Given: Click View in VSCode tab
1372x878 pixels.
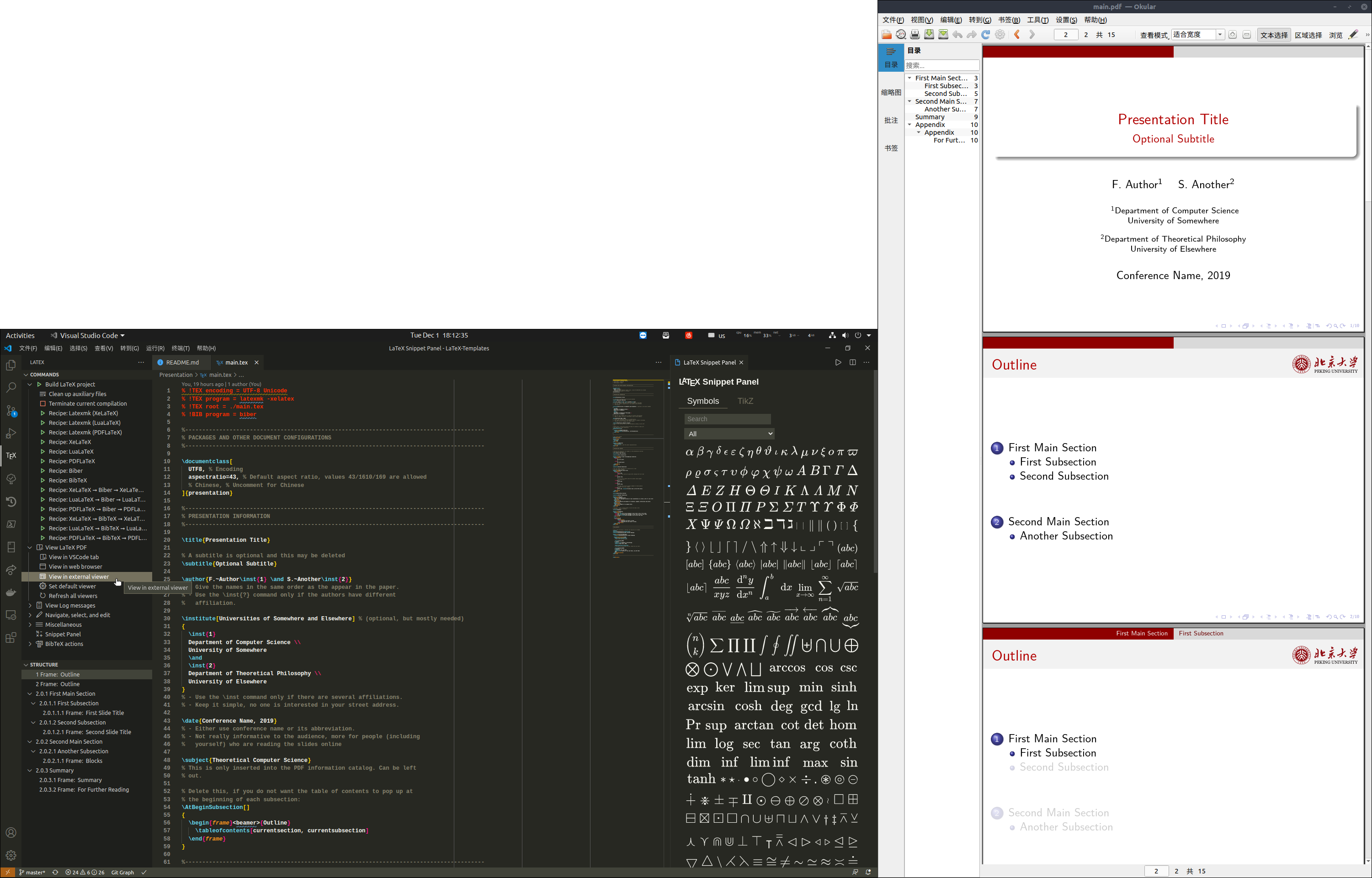Looking at the screenshot, I should pos(74,557).
